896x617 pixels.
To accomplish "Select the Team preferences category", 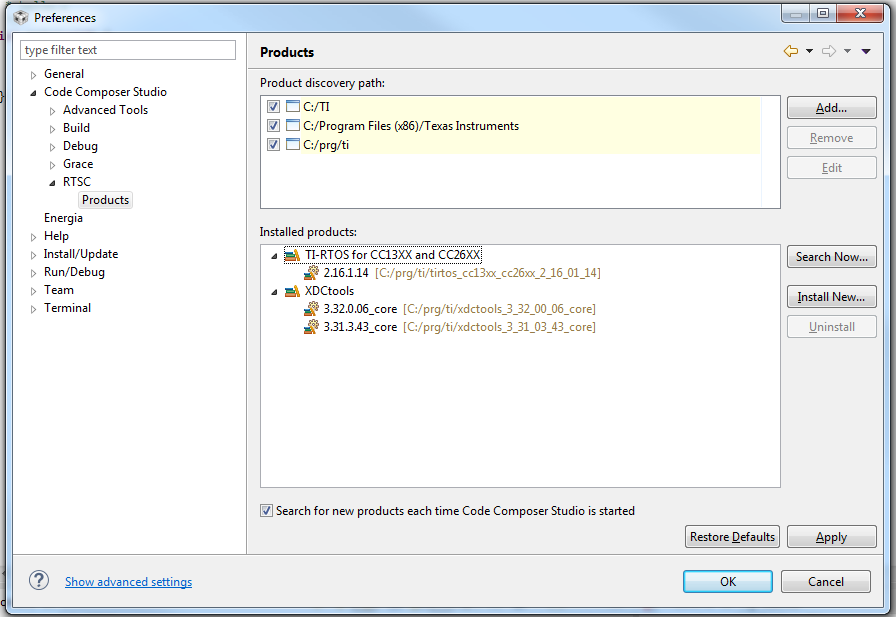I will 59,290.
